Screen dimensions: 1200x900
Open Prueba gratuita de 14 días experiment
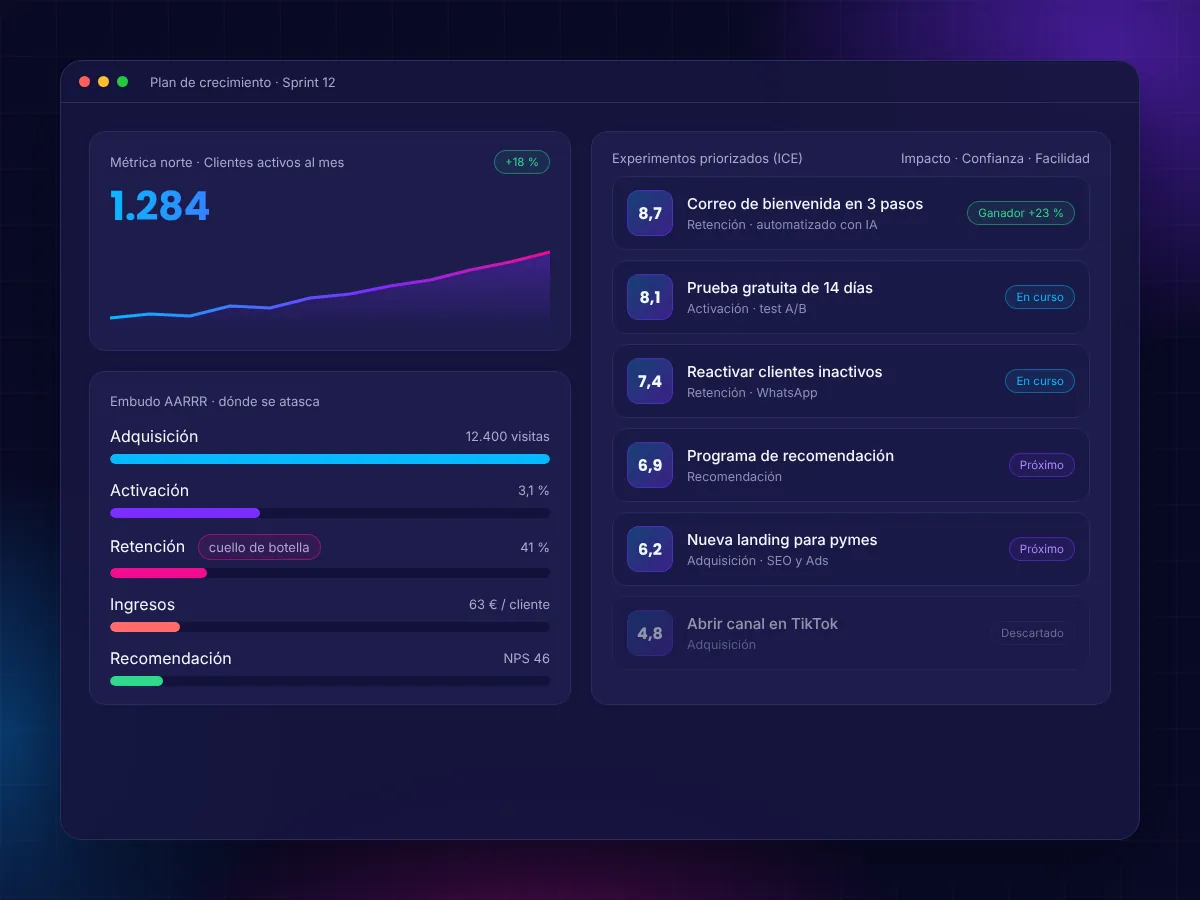(x=780, y=288)
